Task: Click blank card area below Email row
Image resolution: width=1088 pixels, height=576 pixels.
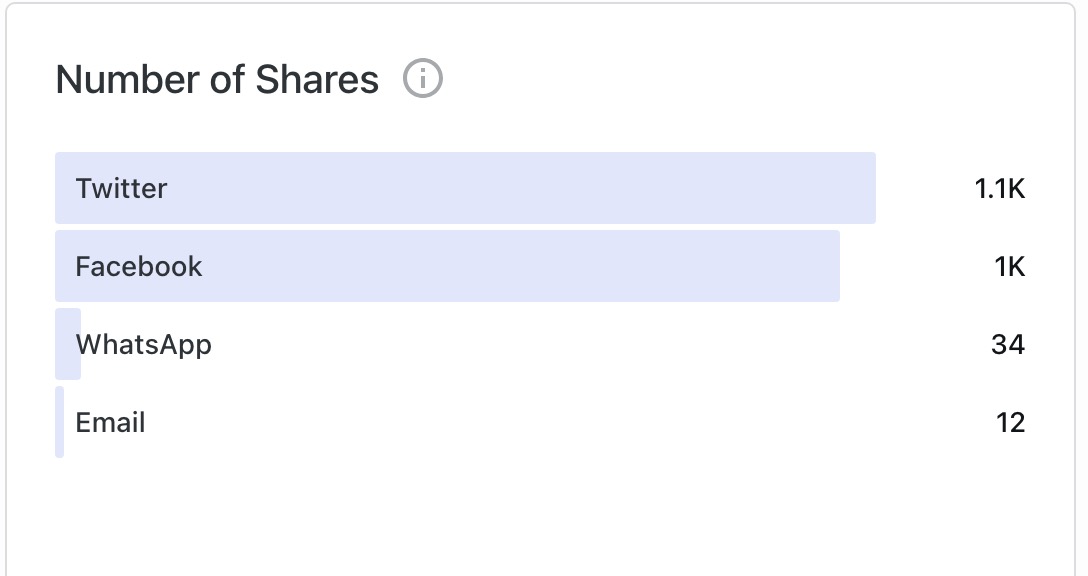Action: click(x=540, y=515)
